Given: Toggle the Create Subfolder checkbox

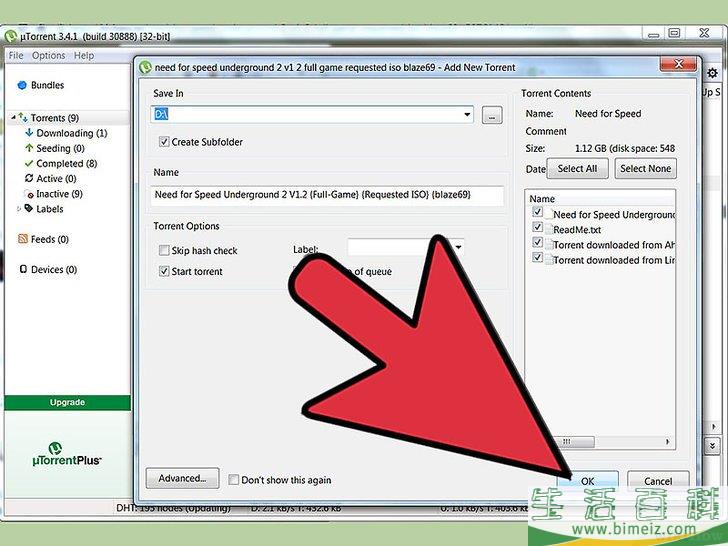Looking at the screenshot, I should click(163, 142).
